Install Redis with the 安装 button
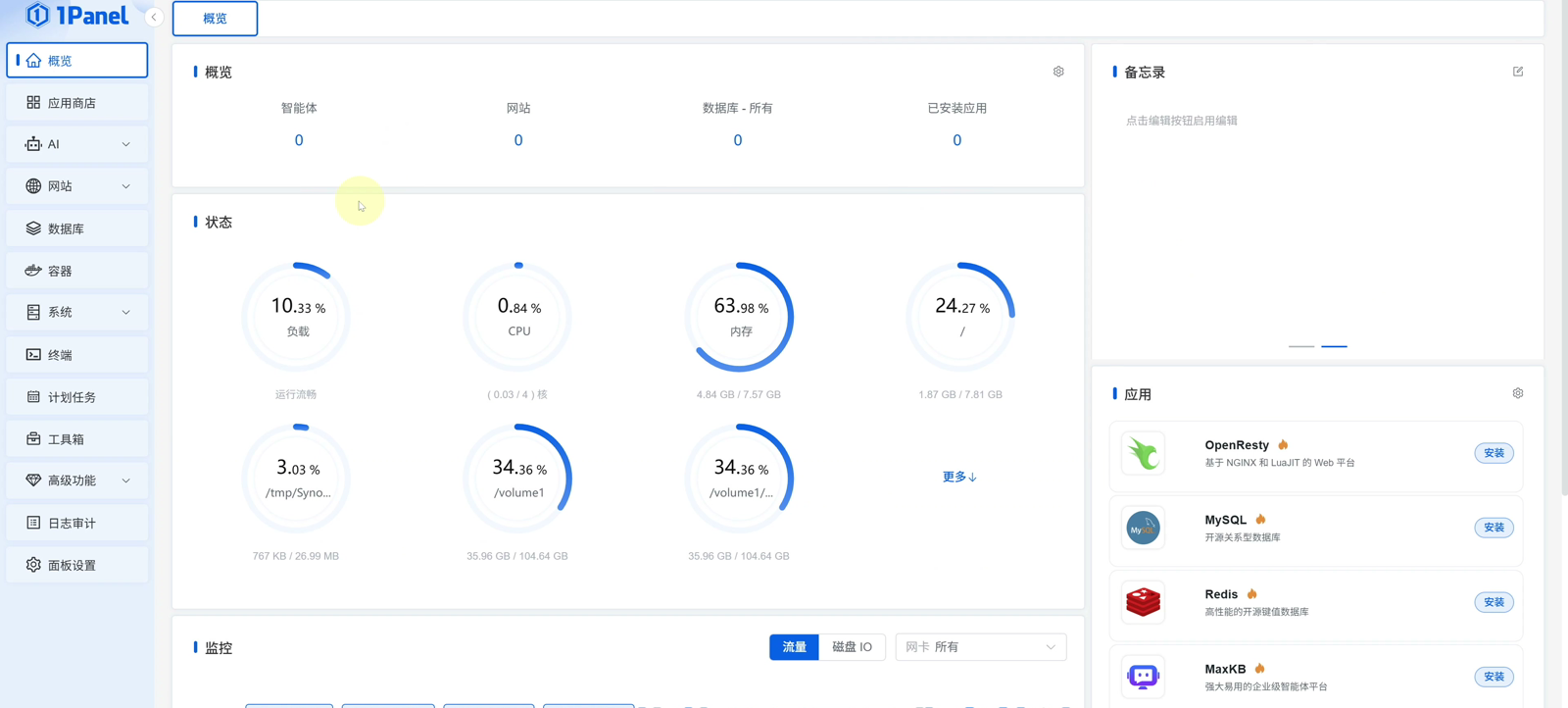 [x=1494, y=602]
